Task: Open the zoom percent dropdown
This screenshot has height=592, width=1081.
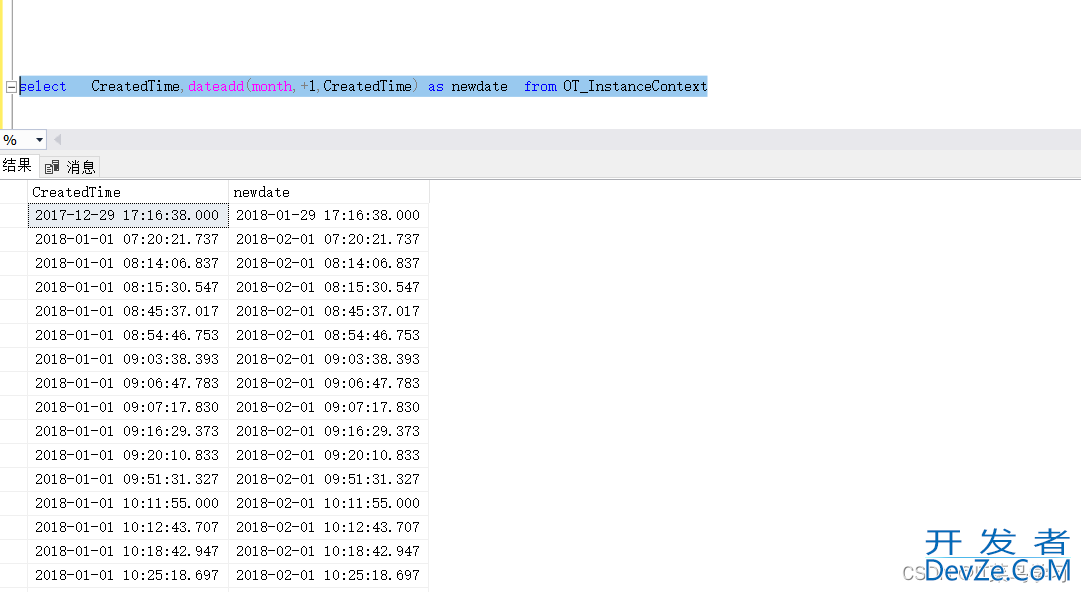Action: tap(39, 140)
